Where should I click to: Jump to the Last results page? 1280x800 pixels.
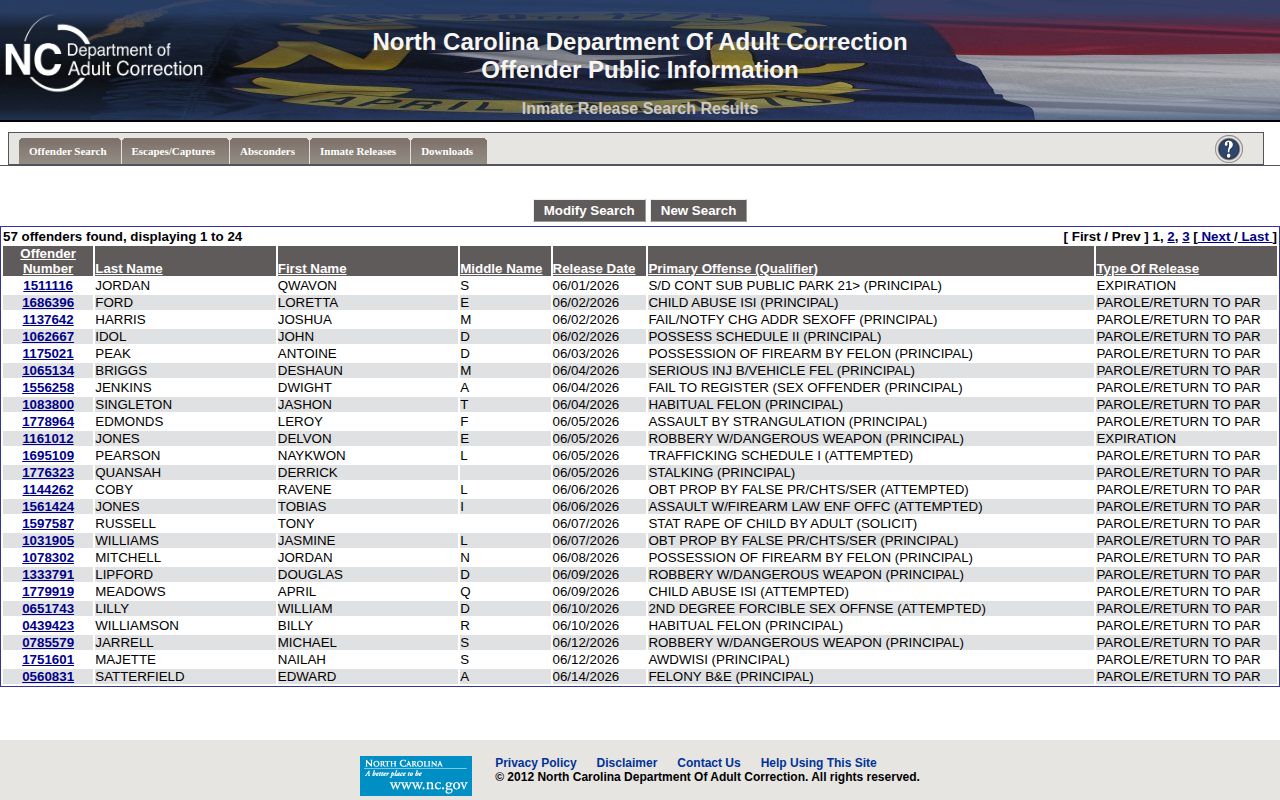point(1254,237)
